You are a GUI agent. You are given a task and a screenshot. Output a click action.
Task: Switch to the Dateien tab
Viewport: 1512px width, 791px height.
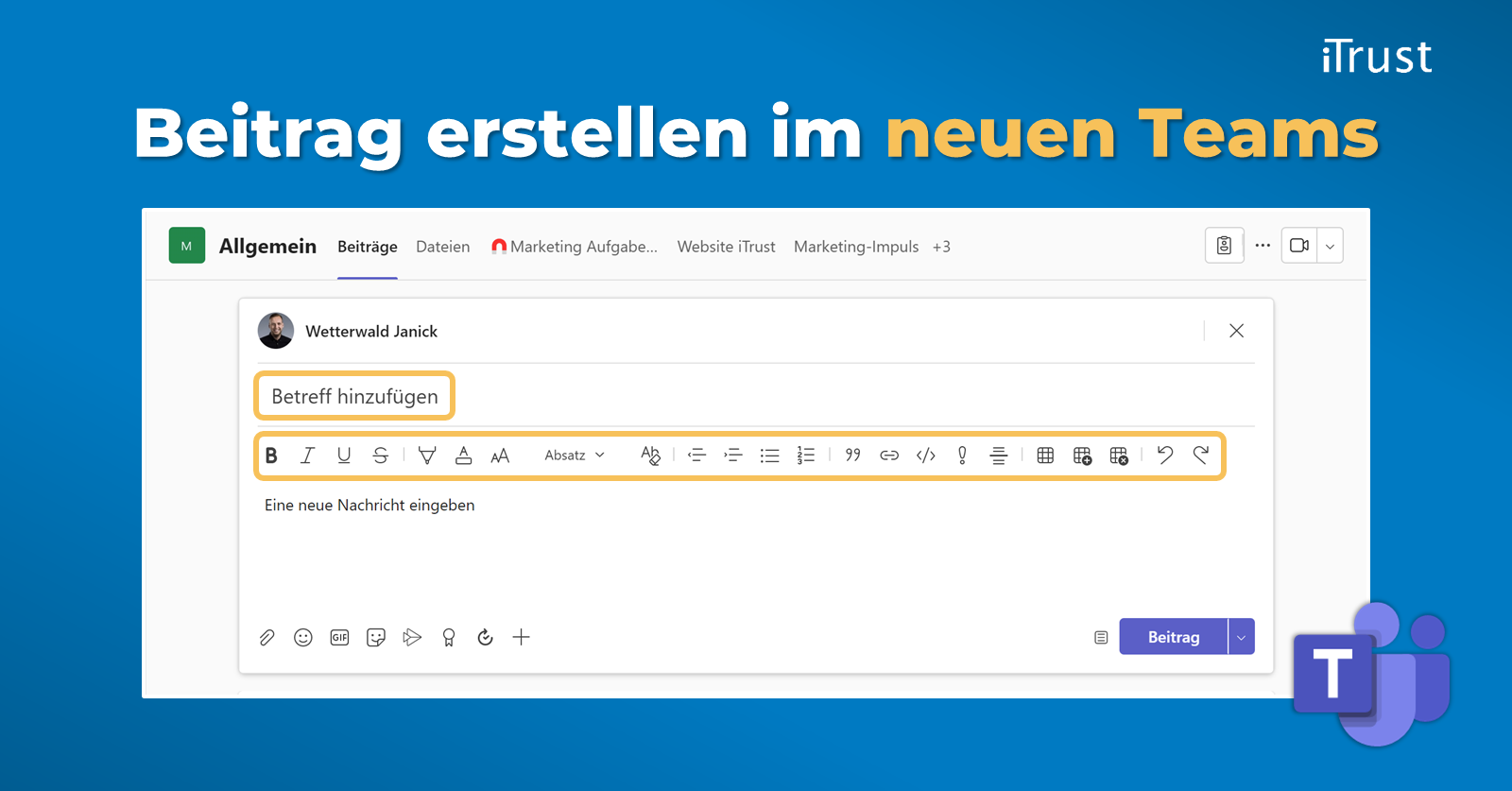point(443,247)
